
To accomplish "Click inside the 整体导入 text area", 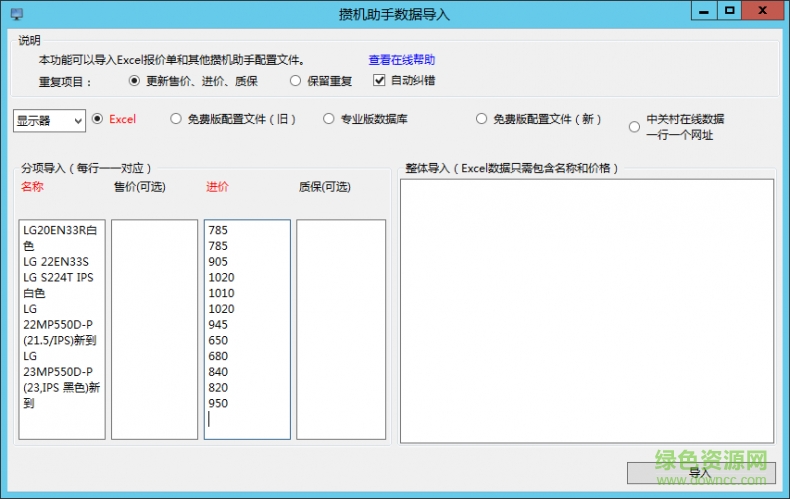I will click(x=586, y=310).
